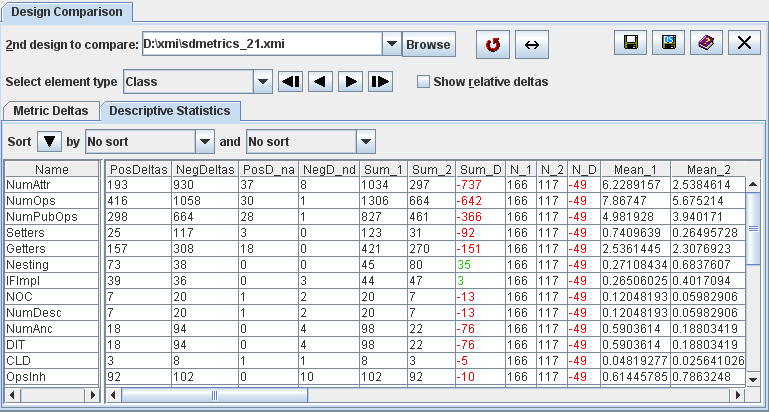
Task: Click left arrow of table horizontal scrollbar
Action: pyautogui.click(x=114, y=395)
